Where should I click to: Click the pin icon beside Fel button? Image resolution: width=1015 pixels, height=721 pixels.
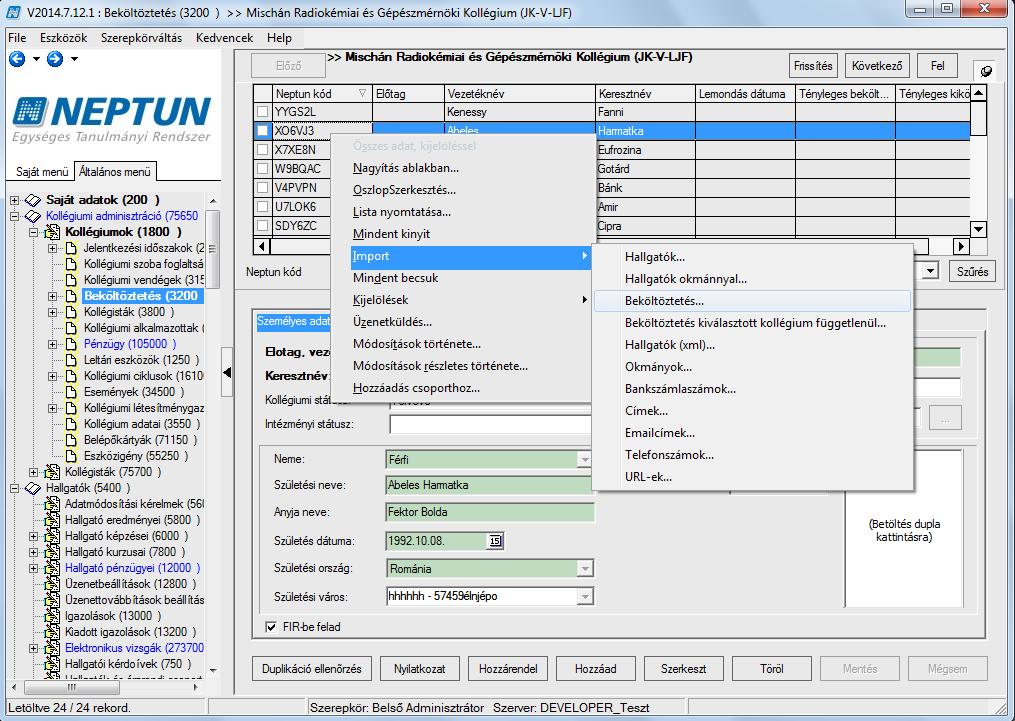(x=986, y=71)
